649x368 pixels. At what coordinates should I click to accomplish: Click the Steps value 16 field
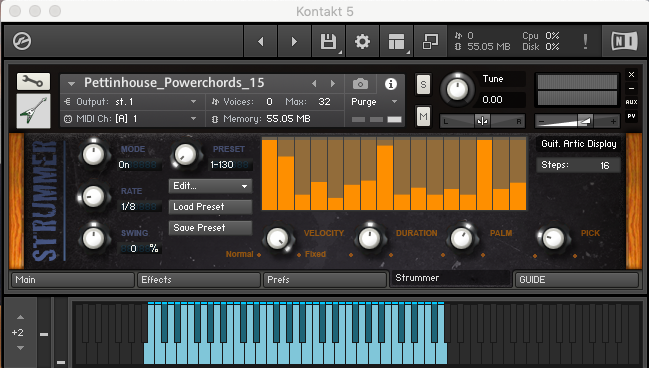578,165
